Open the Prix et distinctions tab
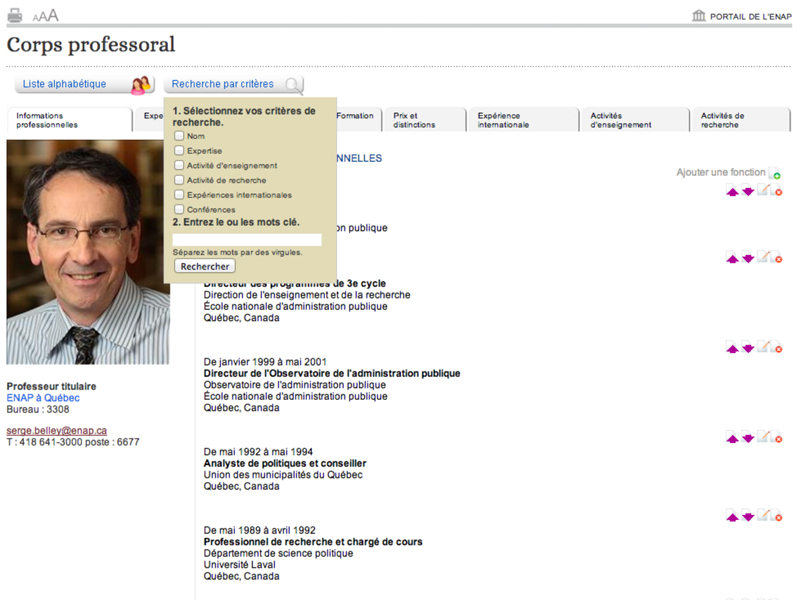This screenshot has height=600, width=800. (x=426, y=120)
